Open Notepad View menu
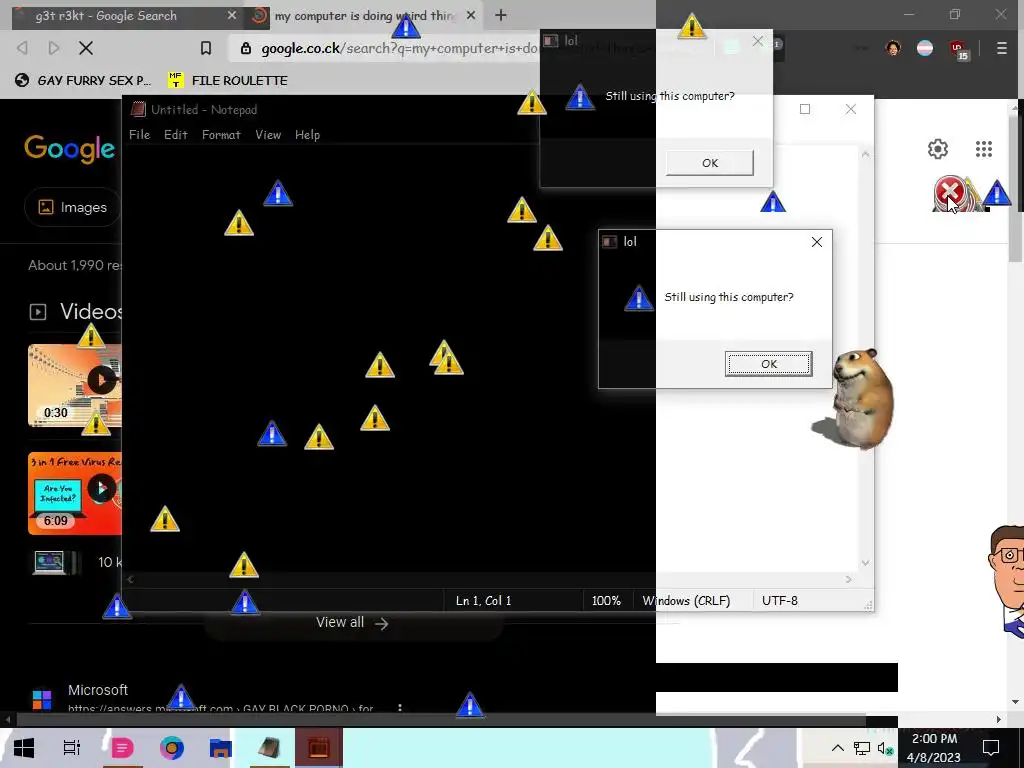Viewport: 1024px width, 768px height. (x=268, y=135)
